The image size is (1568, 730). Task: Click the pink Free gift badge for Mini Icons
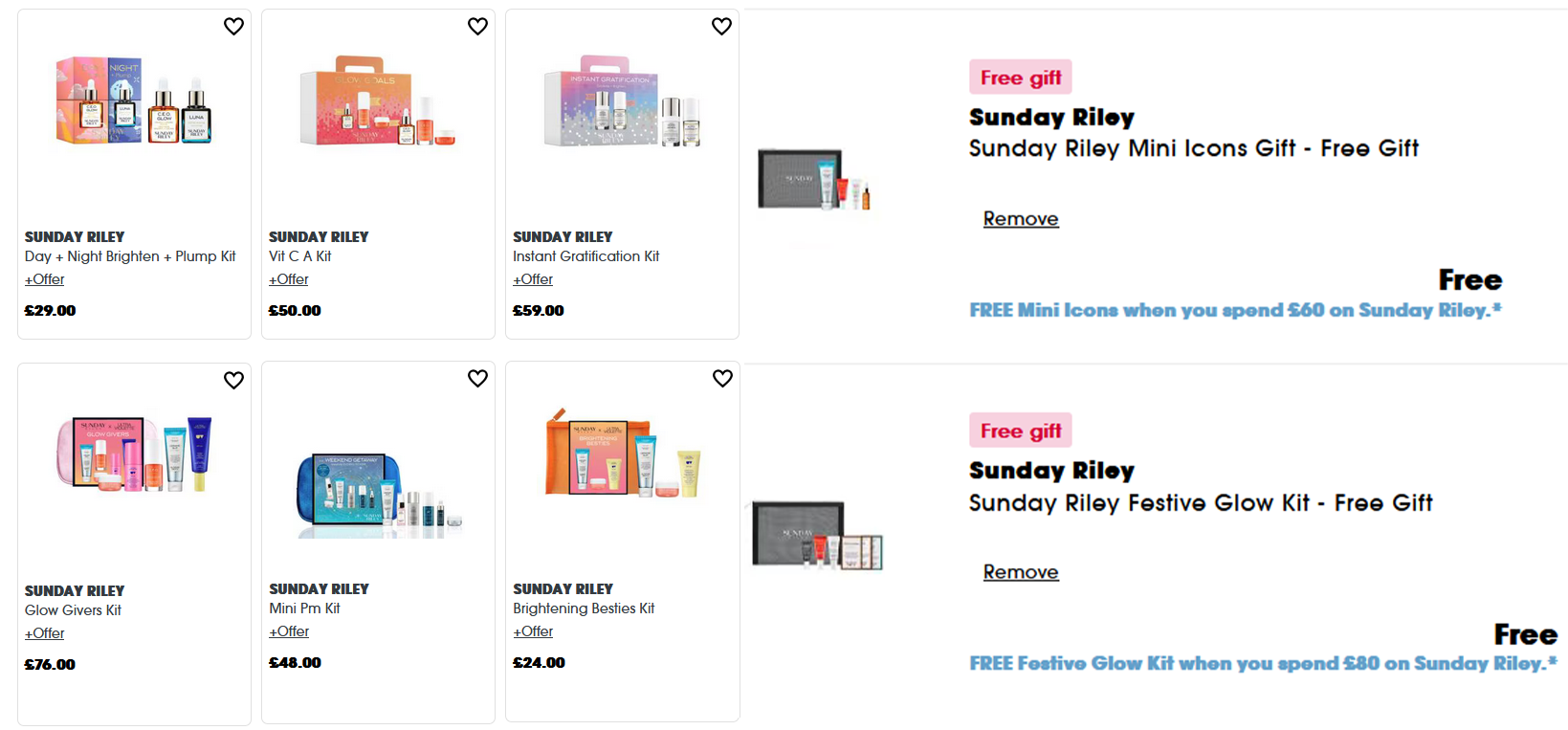pyautogui.click(x=1020, y=77)
